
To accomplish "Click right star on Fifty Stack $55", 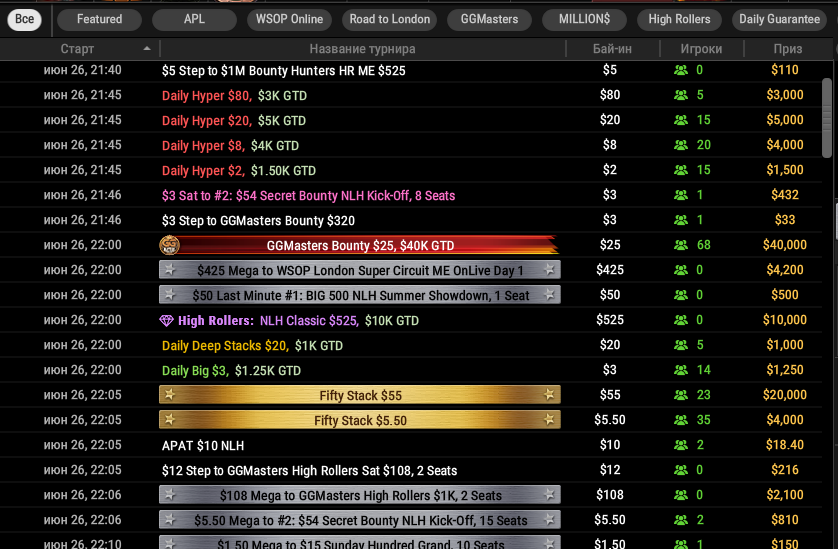I will point(549,395).
